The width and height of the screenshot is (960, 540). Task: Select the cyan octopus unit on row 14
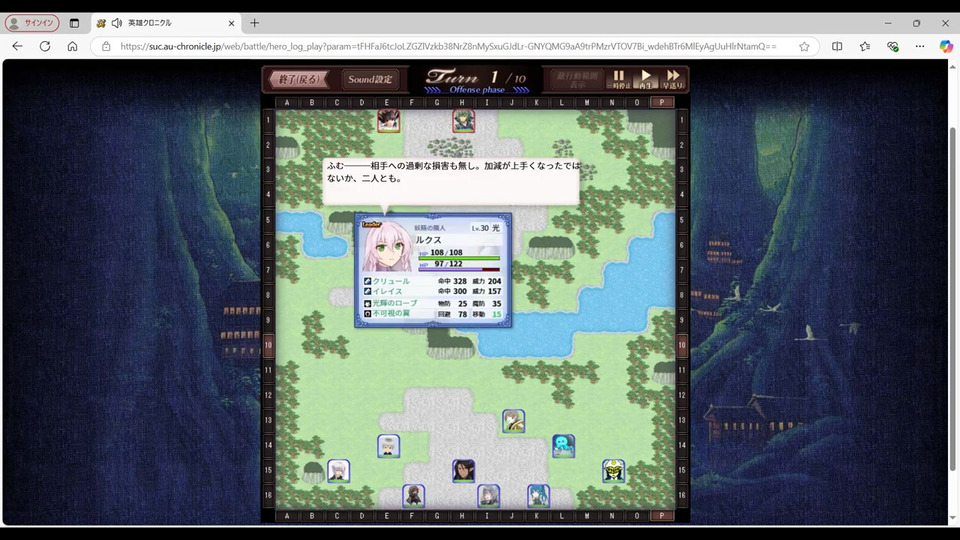[x=563, y=446]
